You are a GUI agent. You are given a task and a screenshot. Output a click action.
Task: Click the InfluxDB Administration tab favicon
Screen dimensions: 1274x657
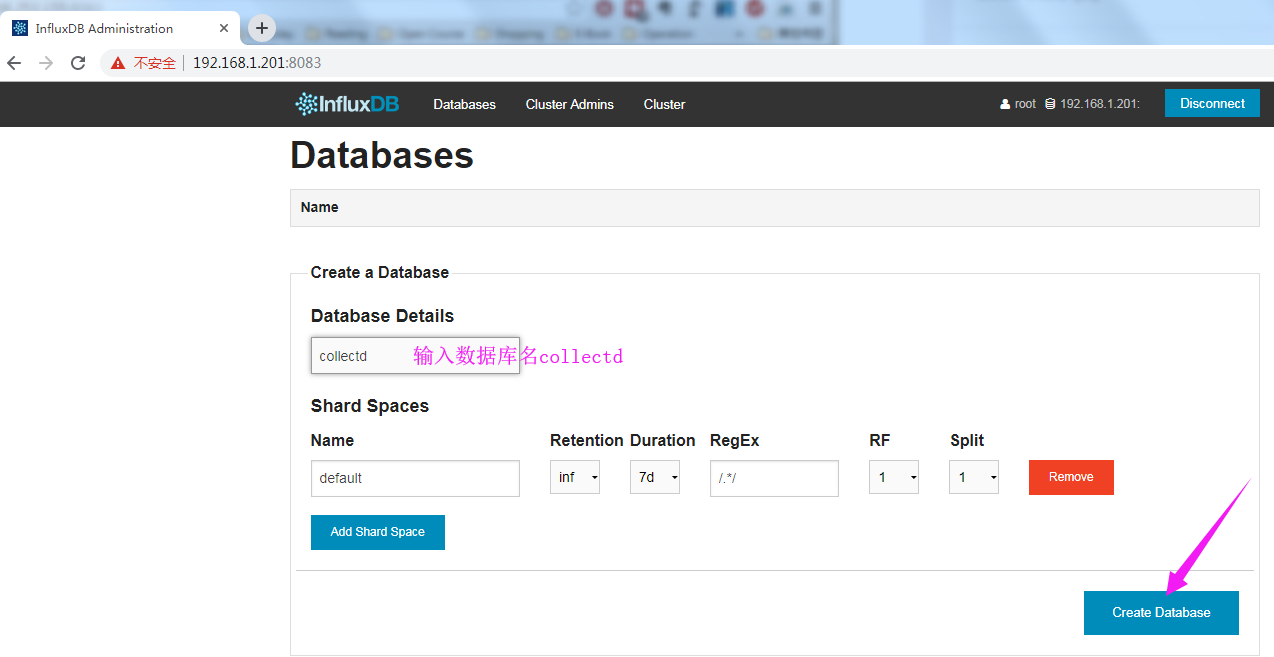point(20,28)
